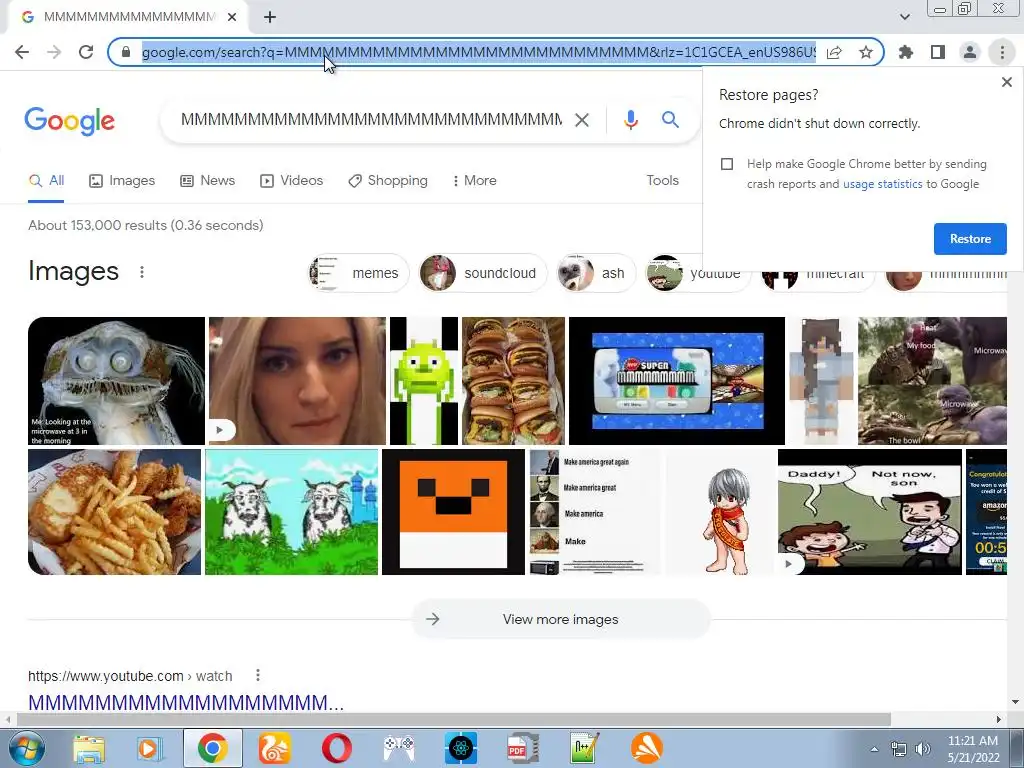Go back to previous page
1024x768 pixels.
click(x=22, y=52)
